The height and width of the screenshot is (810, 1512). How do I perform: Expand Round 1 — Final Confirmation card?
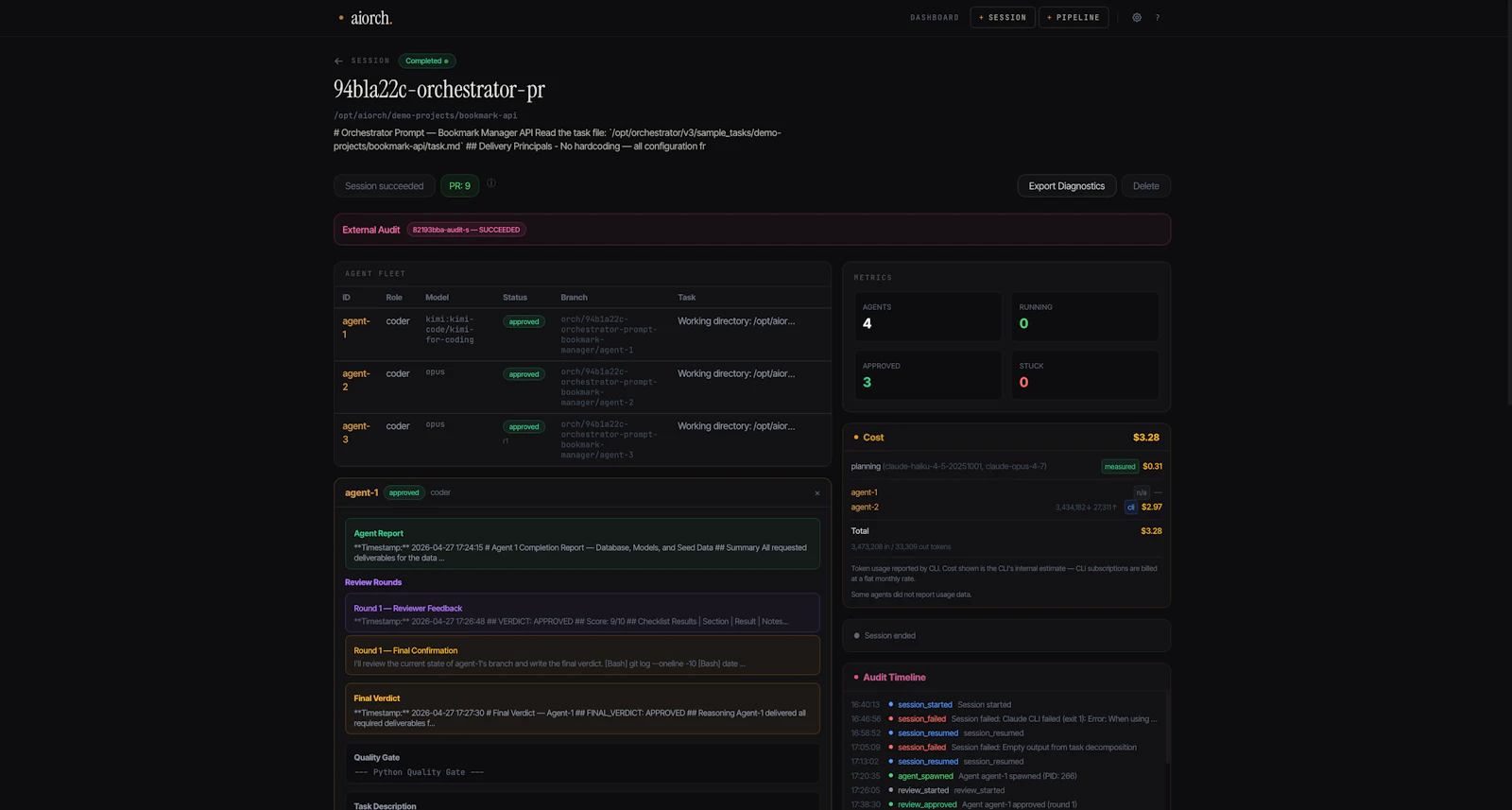click(x=582, y=656)
